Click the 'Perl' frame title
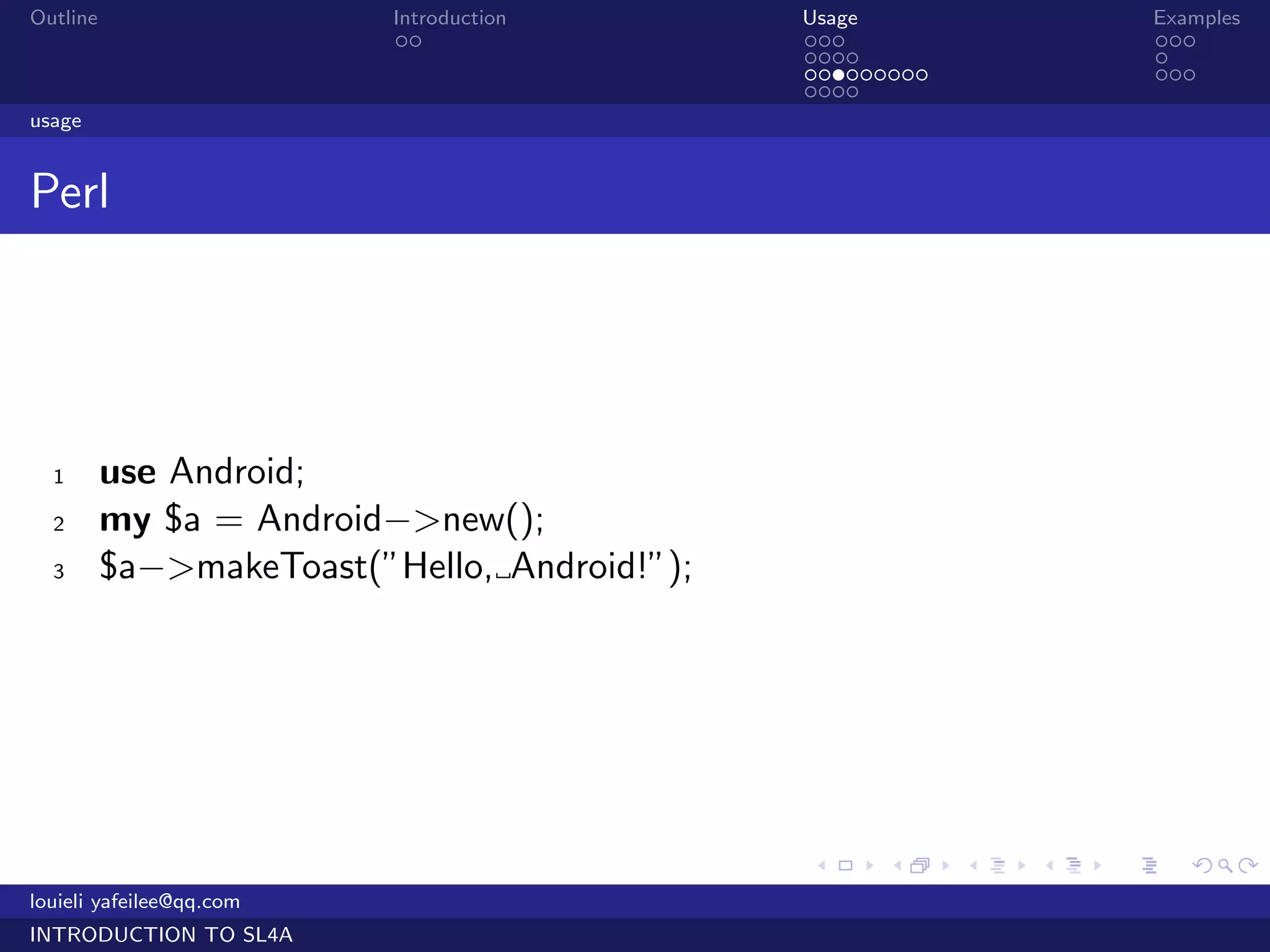This screenshot has height=952, width=1270. (70, 191)
